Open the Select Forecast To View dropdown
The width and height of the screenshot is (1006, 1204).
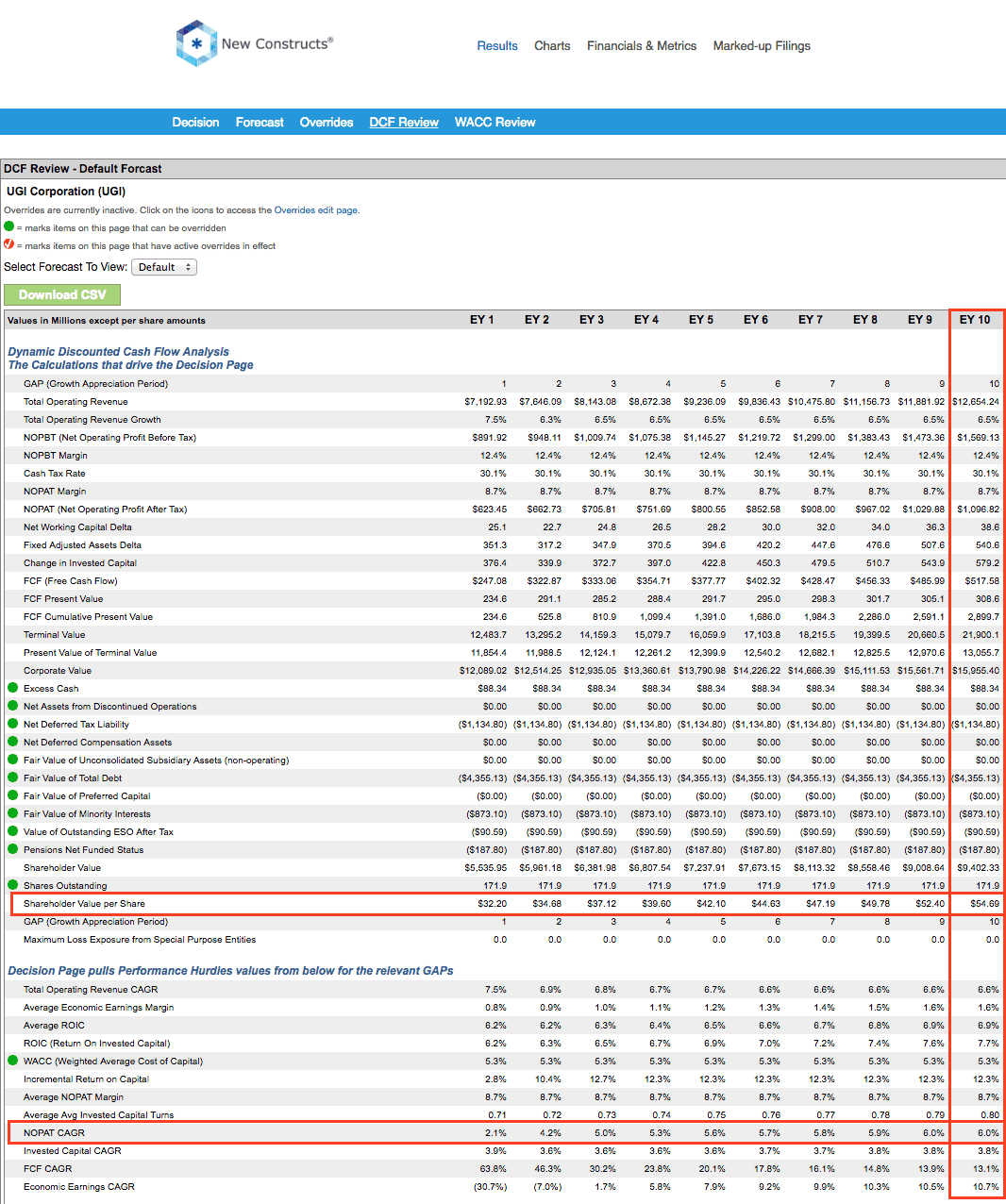(164, 267)
